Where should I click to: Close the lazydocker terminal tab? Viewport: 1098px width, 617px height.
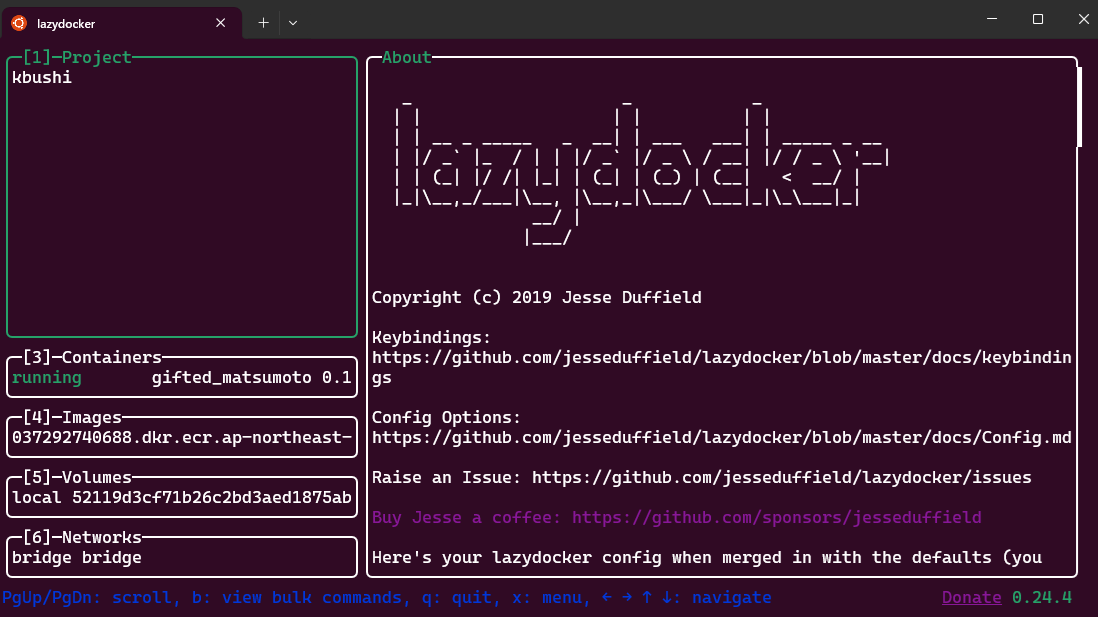(x=221, y=23)
